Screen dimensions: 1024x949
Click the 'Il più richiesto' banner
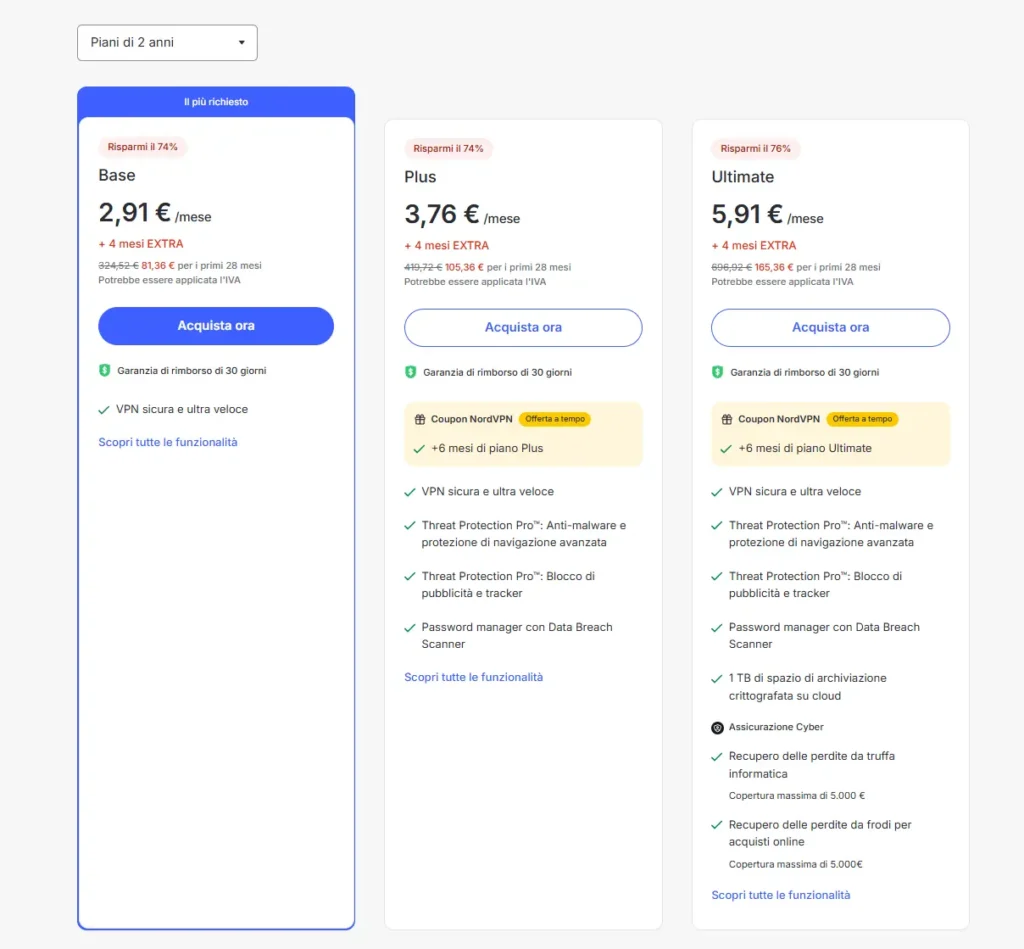216,102
